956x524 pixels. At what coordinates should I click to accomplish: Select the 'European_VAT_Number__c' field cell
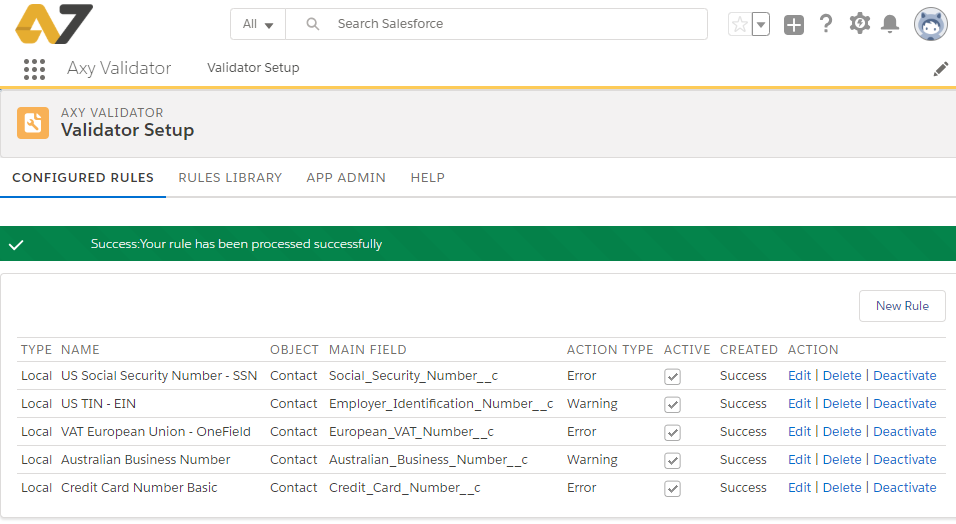(412, 432)
